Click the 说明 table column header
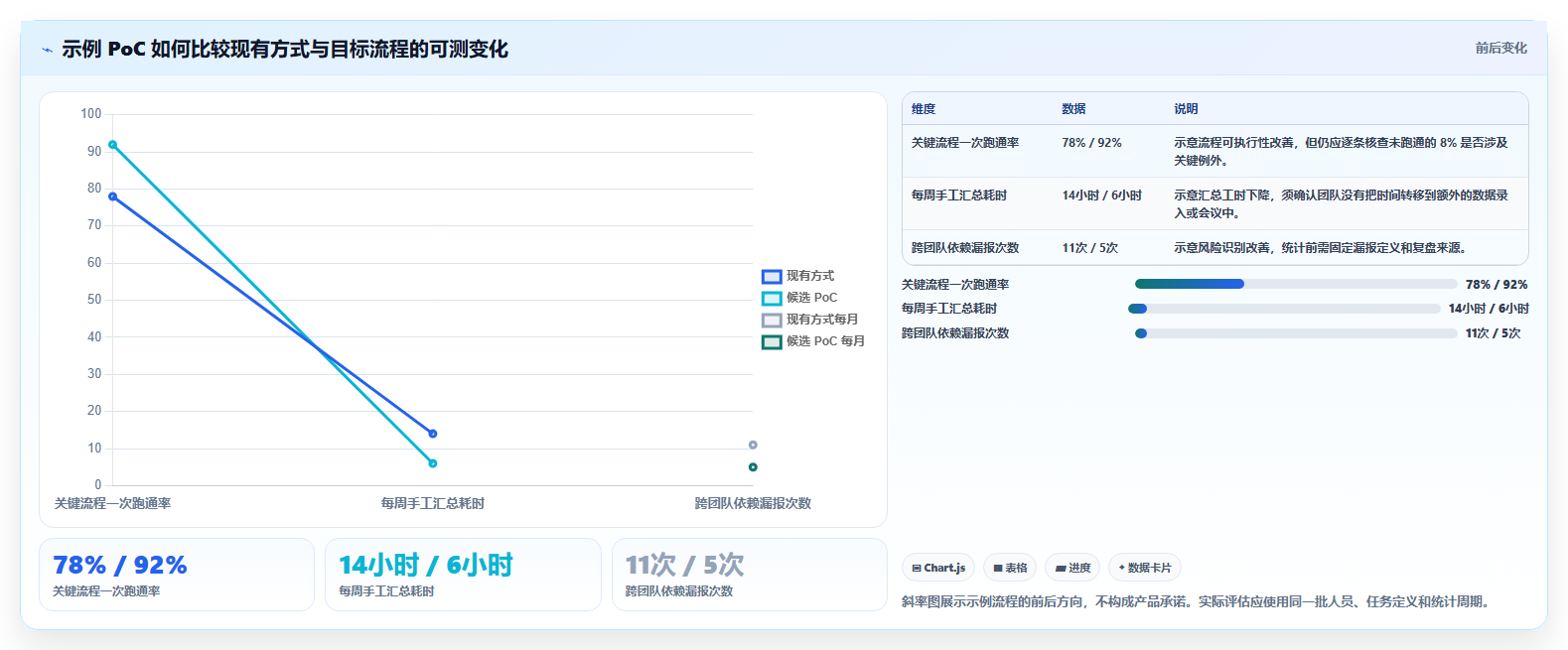The width and height of the screenshot is (1568, 650). tap(1186, 109)
